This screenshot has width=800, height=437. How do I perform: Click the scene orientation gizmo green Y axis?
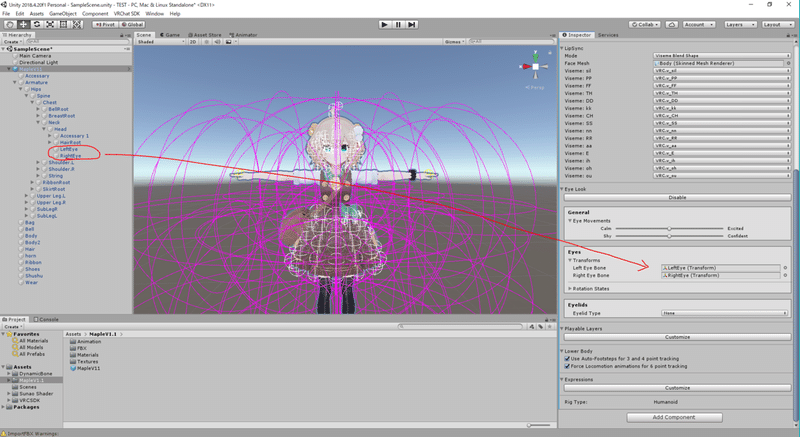click(x=535, y=56)
